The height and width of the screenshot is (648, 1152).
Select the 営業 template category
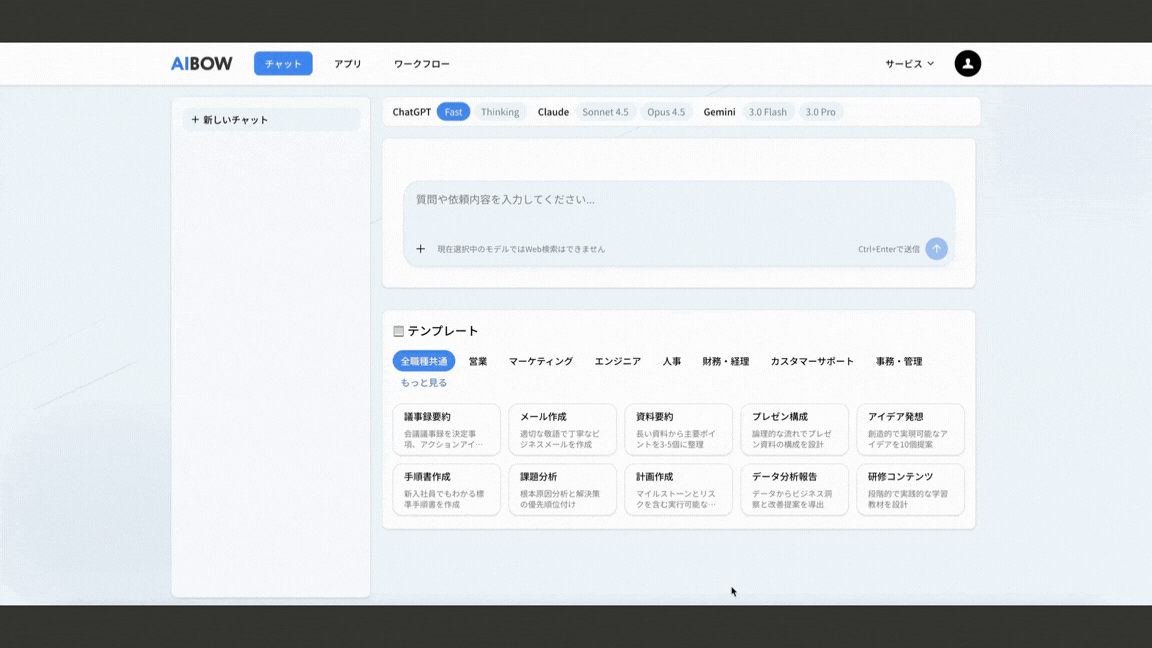point(478,361)
